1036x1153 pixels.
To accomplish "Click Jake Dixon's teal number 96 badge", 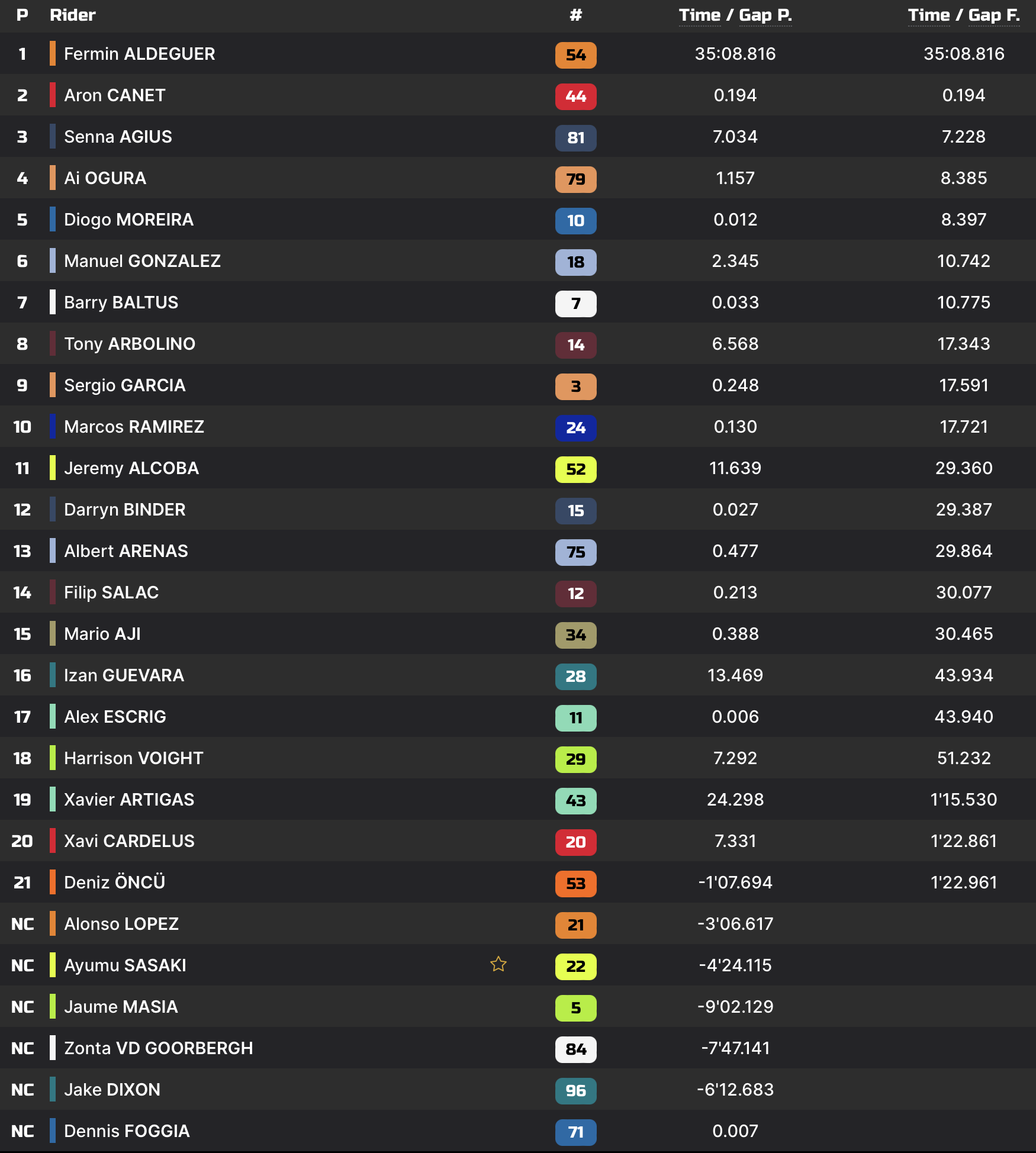I will tap(575, 1091).
